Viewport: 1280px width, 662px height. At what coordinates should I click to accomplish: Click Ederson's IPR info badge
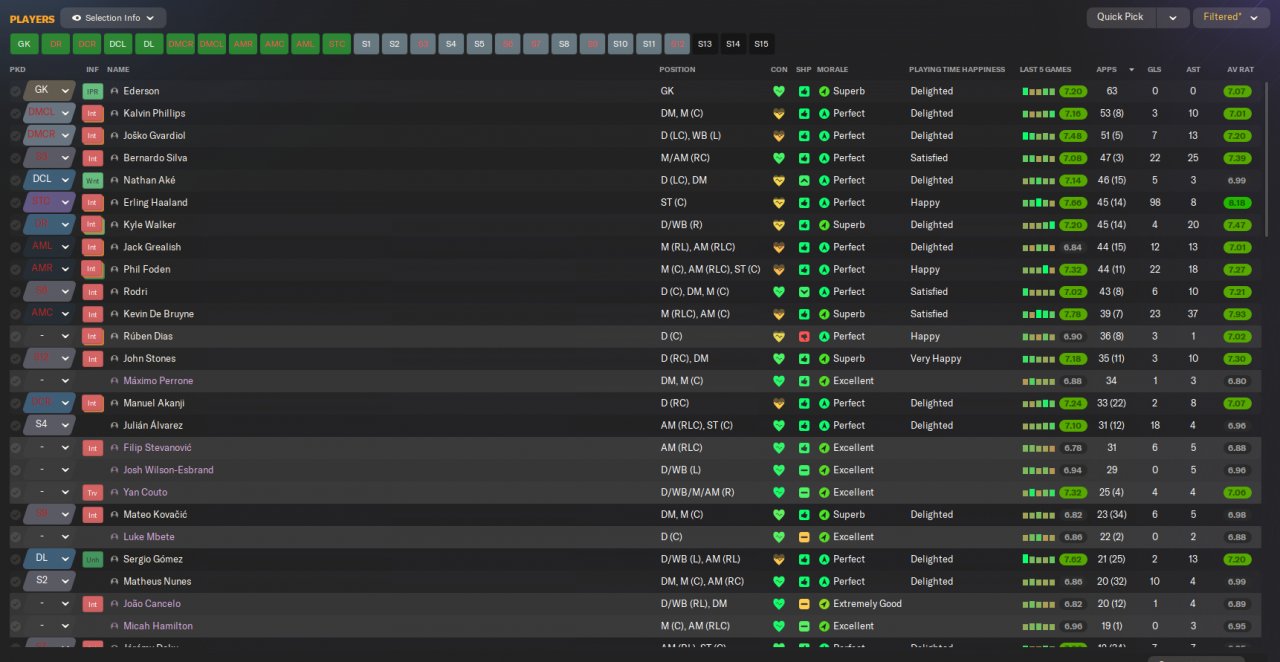[x=93, y=91]
